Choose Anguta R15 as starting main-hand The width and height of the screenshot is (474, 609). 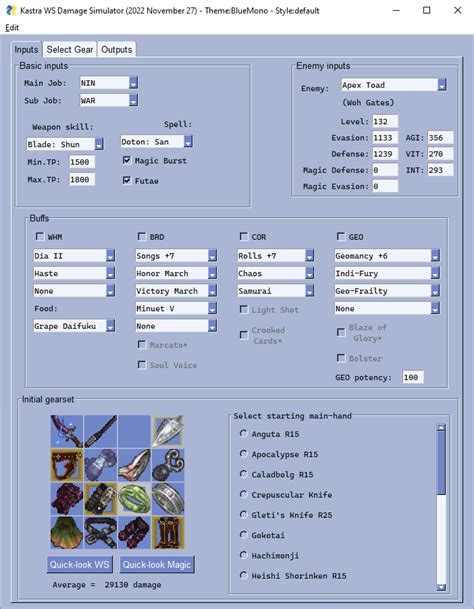[x=244, y=433]
